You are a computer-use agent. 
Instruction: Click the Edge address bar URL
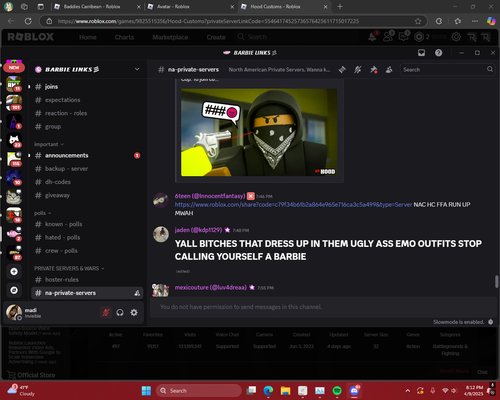pos(208,21)
